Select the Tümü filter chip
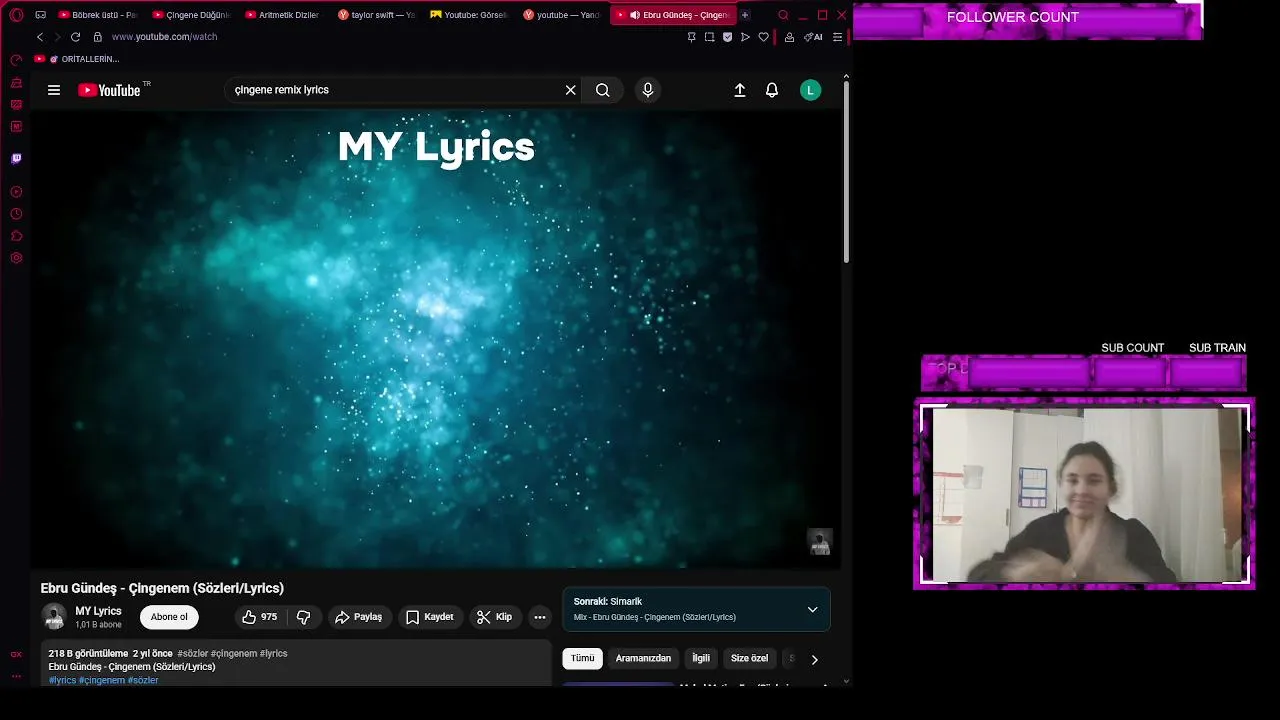The image size is (1280, 720). click(x=582, y=658)
